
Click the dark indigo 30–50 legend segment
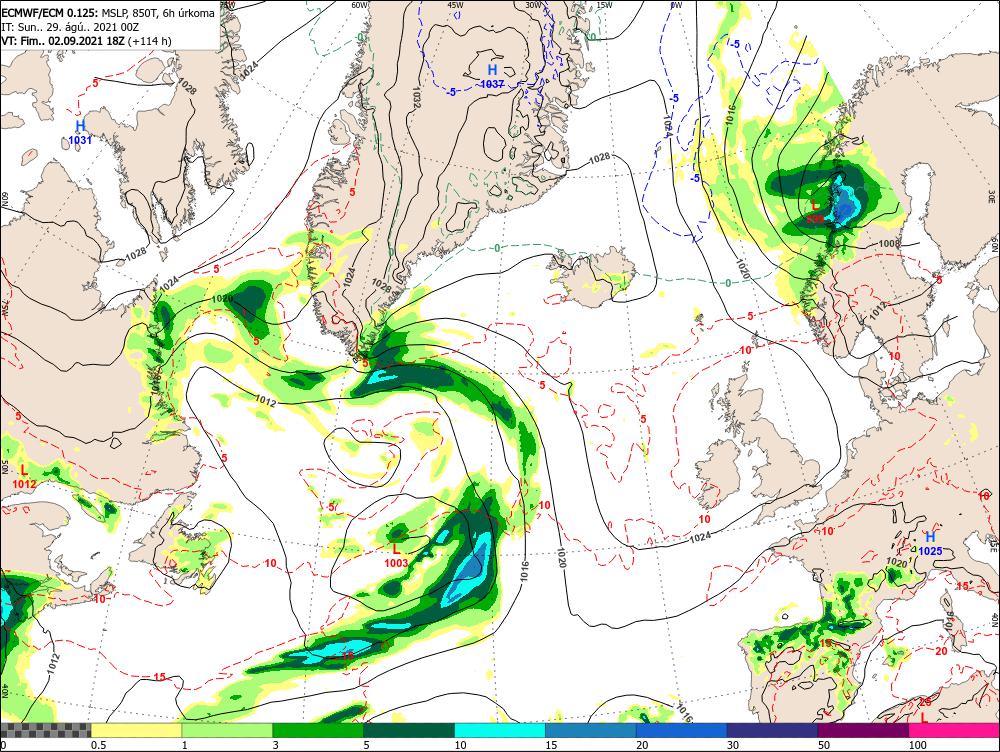point(772,730)
